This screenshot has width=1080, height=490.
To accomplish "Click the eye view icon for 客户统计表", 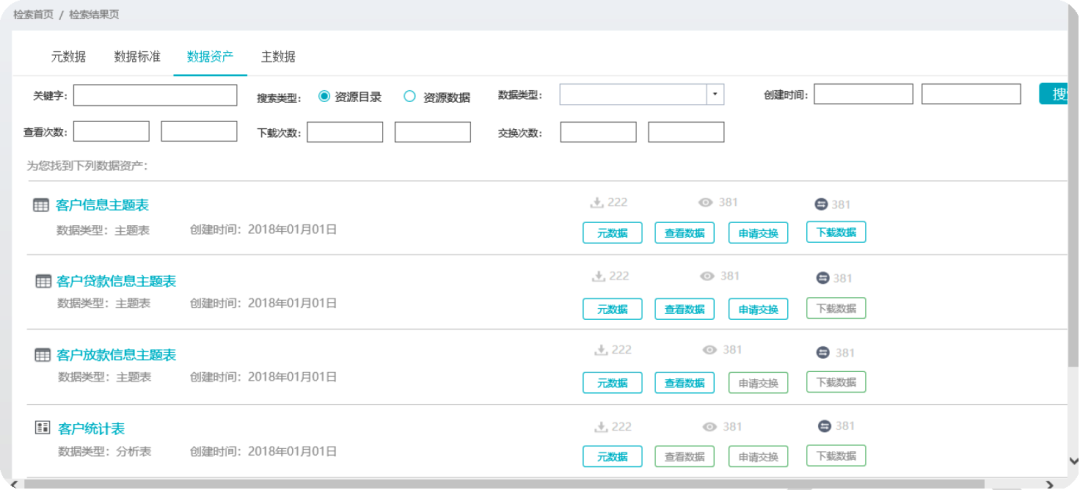I will 709,427.
